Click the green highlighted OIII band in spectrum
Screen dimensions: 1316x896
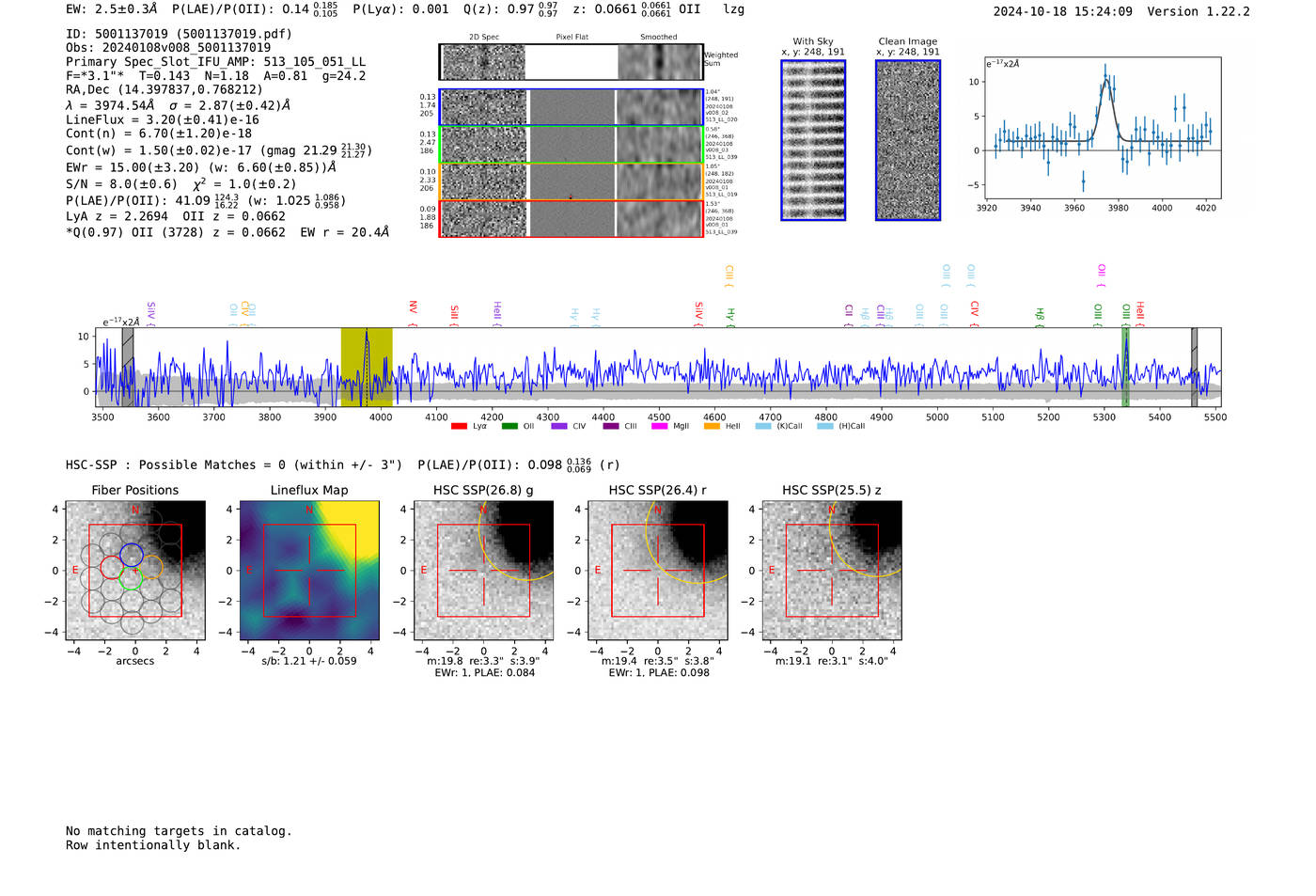[x=1126, y=368]
